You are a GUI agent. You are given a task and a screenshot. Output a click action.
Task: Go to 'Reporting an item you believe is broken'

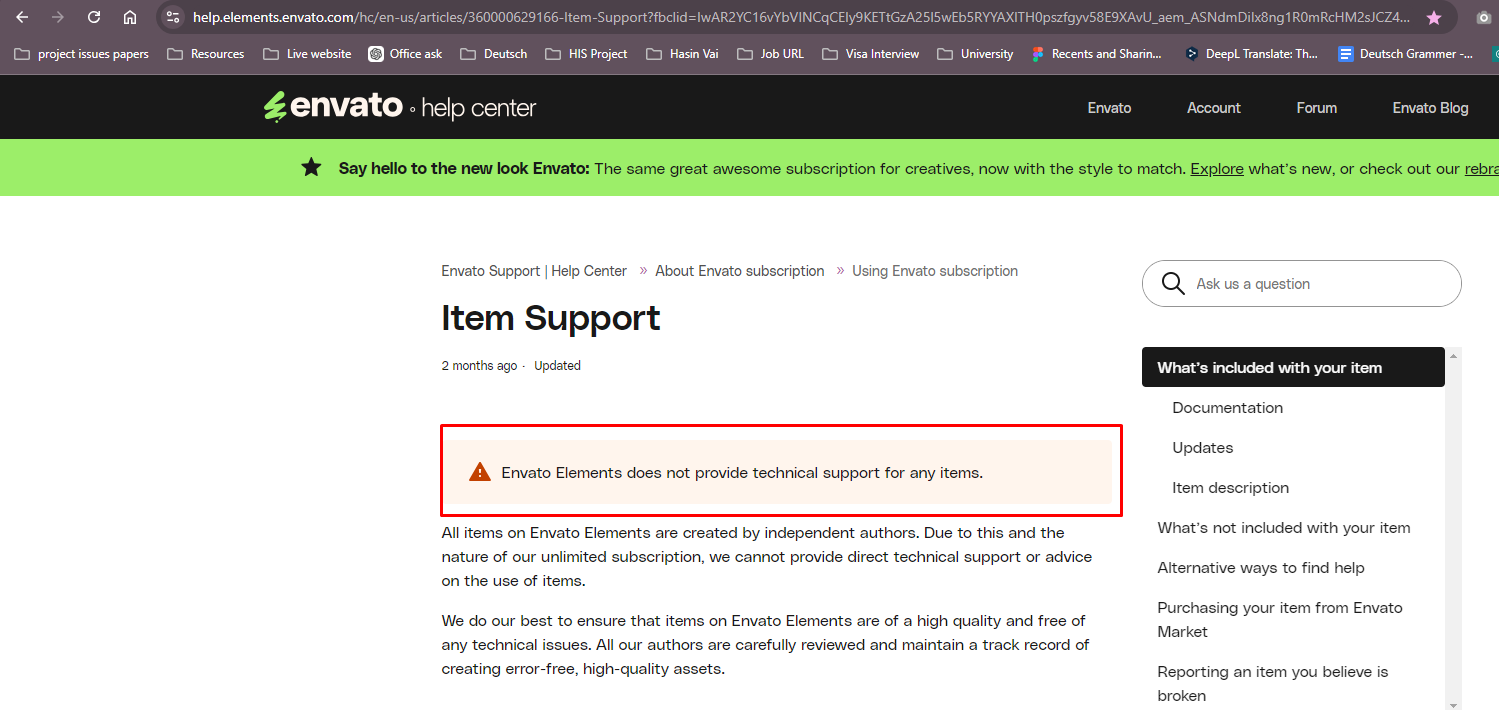1273,684
